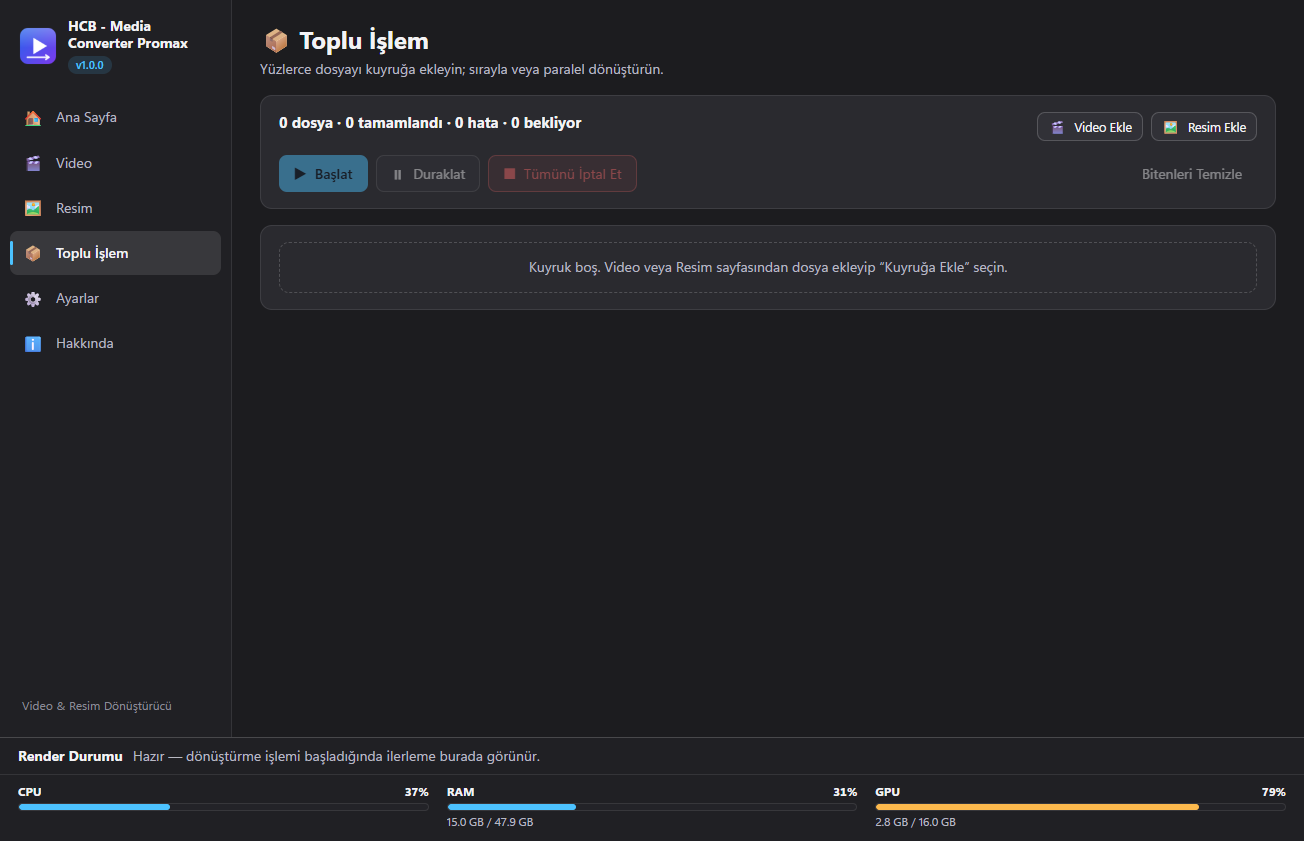
Task: Click Bitenleri Temizle
Action: pyautogui.click(x=1192, y=174)
